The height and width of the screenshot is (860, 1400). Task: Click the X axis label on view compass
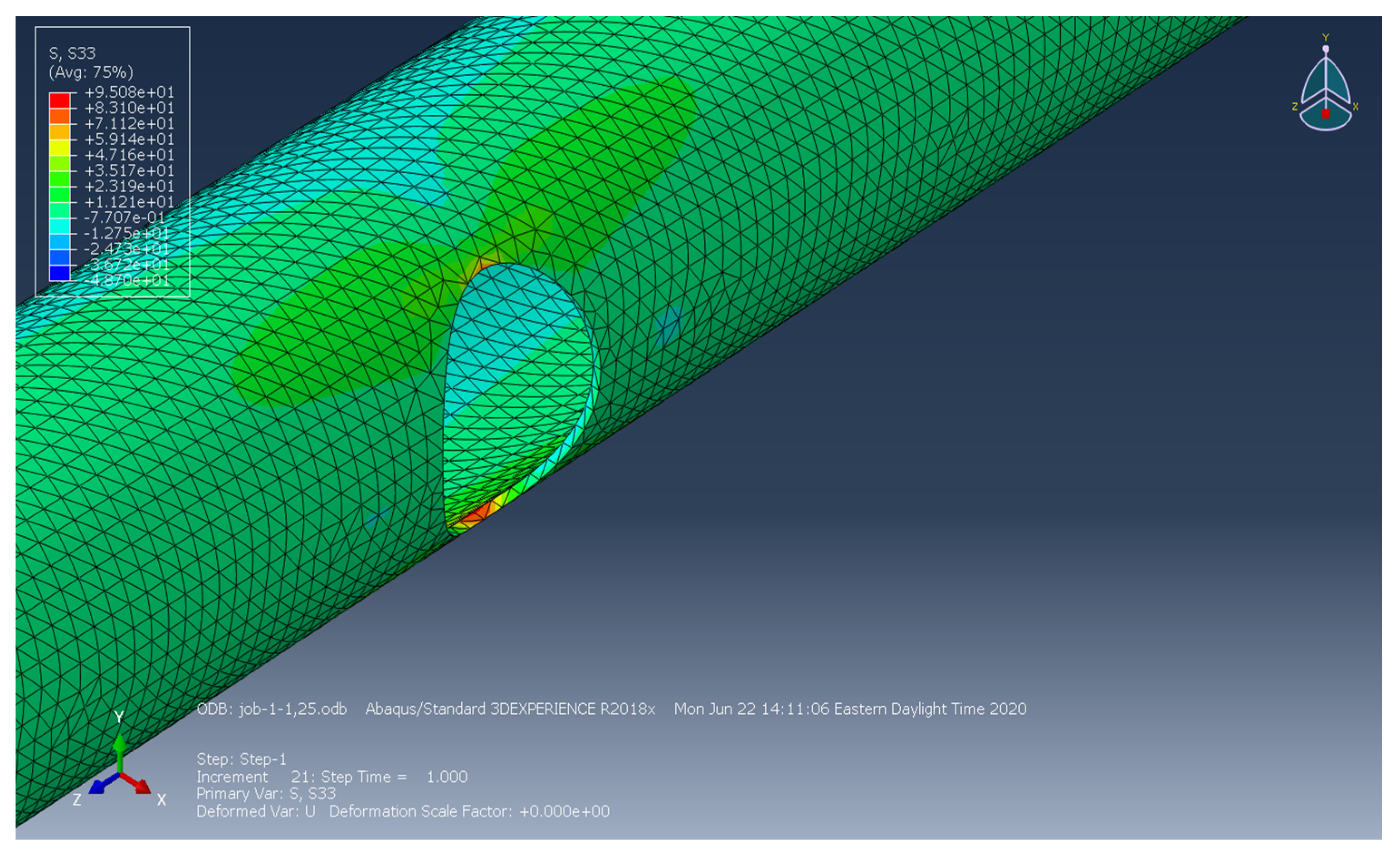click(1356, 106)
